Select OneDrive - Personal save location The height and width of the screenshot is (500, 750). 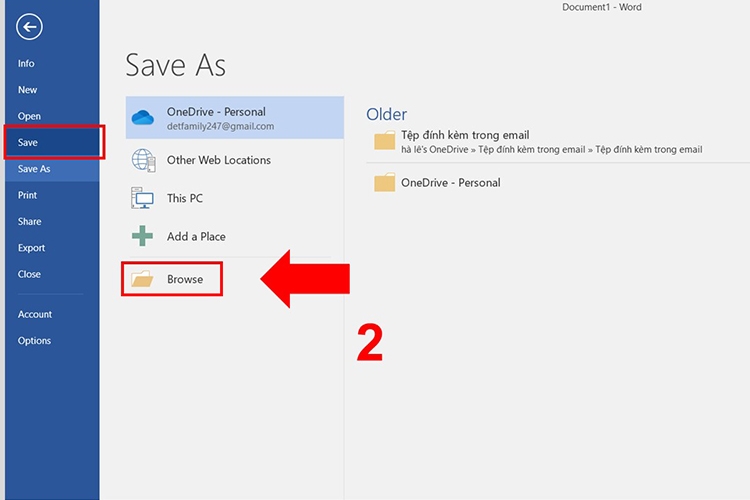[234, 118]
